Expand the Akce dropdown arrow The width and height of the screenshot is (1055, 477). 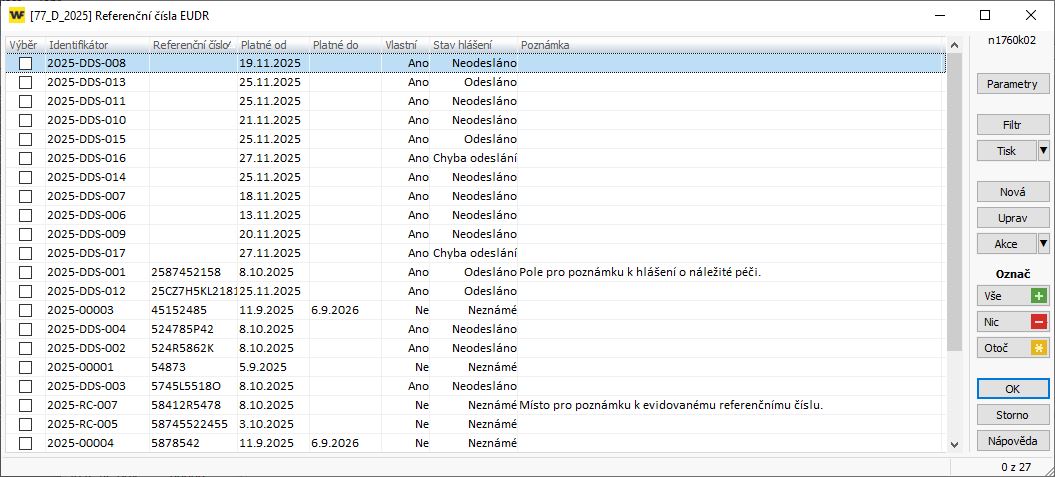tap(1043, 243)
